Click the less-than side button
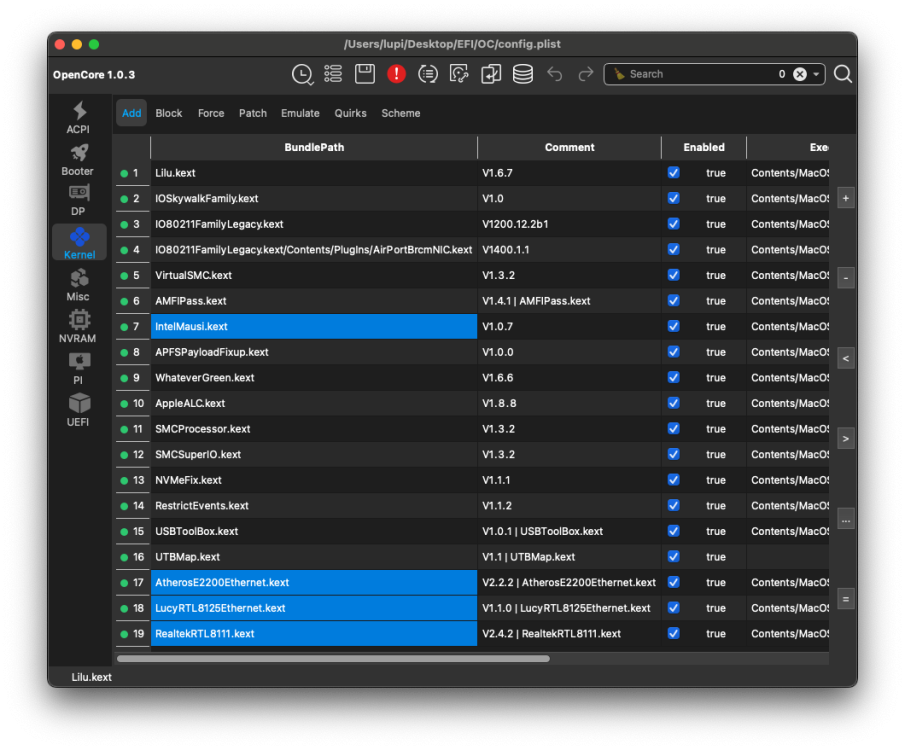This screenshot has height=750, width=905. [846, 359]
